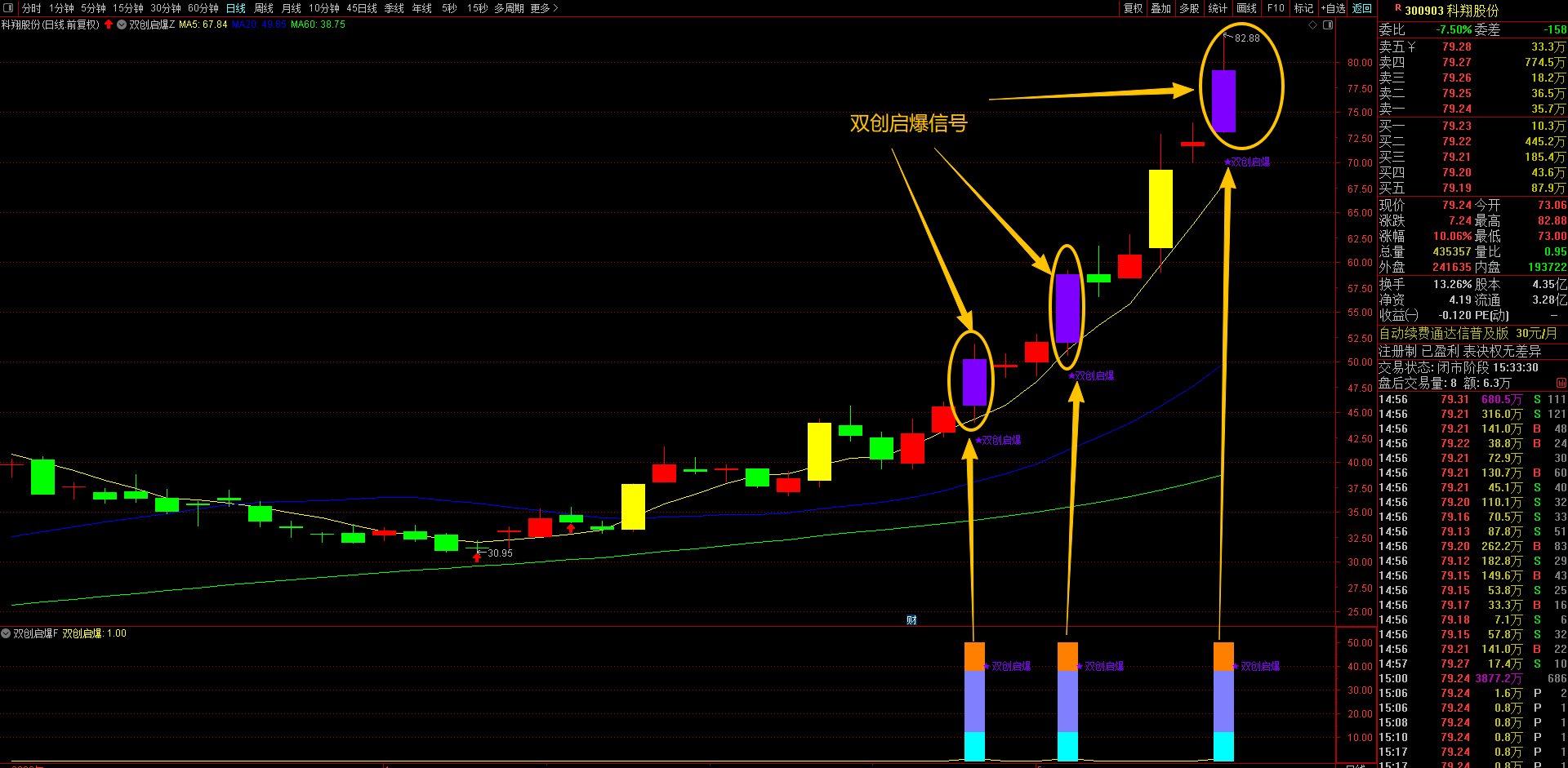
Task: Open the 双创启爆Z indicator dropdown circle
Action: 122,24
